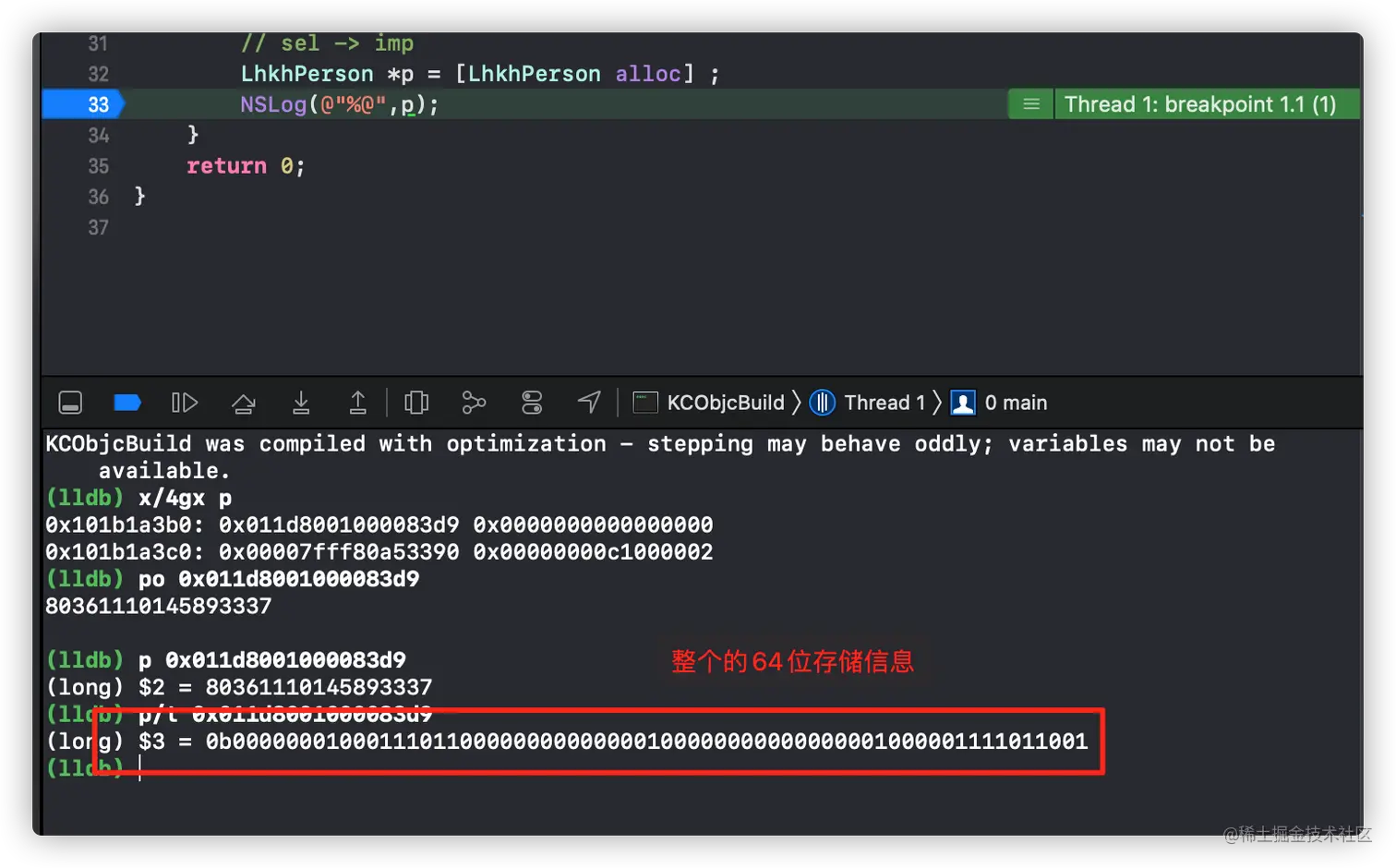Click 'LhkhPerson *p' declaration text
The width and height of the screenshot is (1396, 868).
[327, 74]
